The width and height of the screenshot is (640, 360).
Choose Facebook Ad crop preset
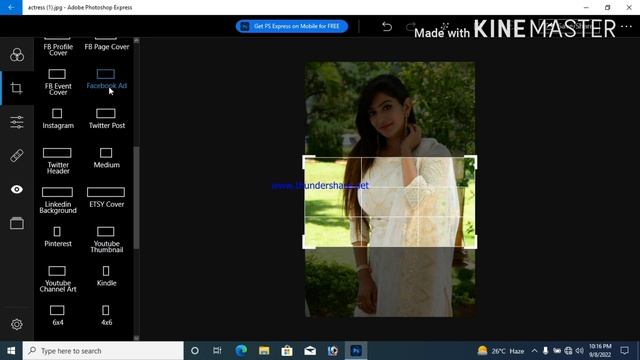[x=107, y=80]
